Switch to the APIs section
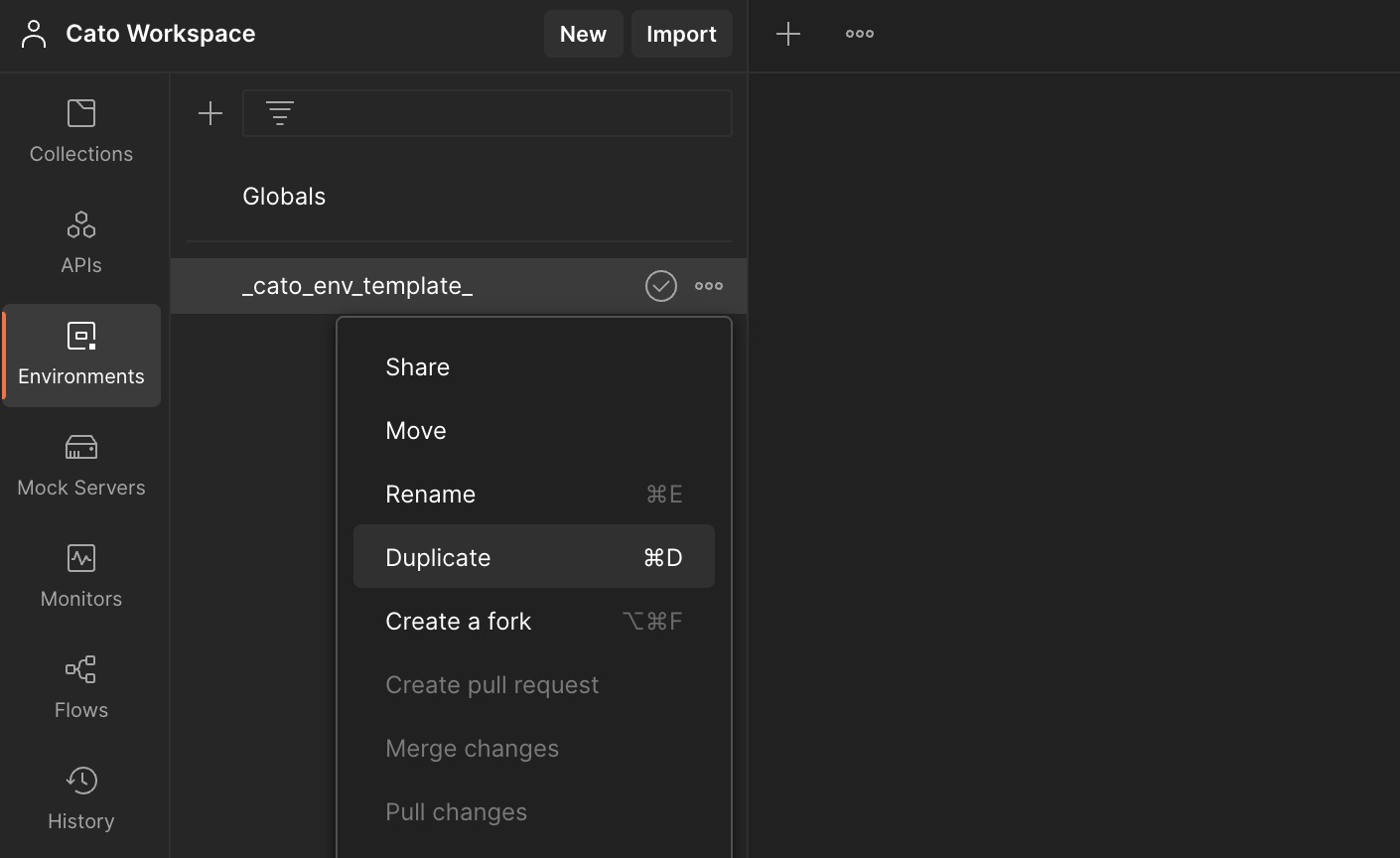 point(80,240)
